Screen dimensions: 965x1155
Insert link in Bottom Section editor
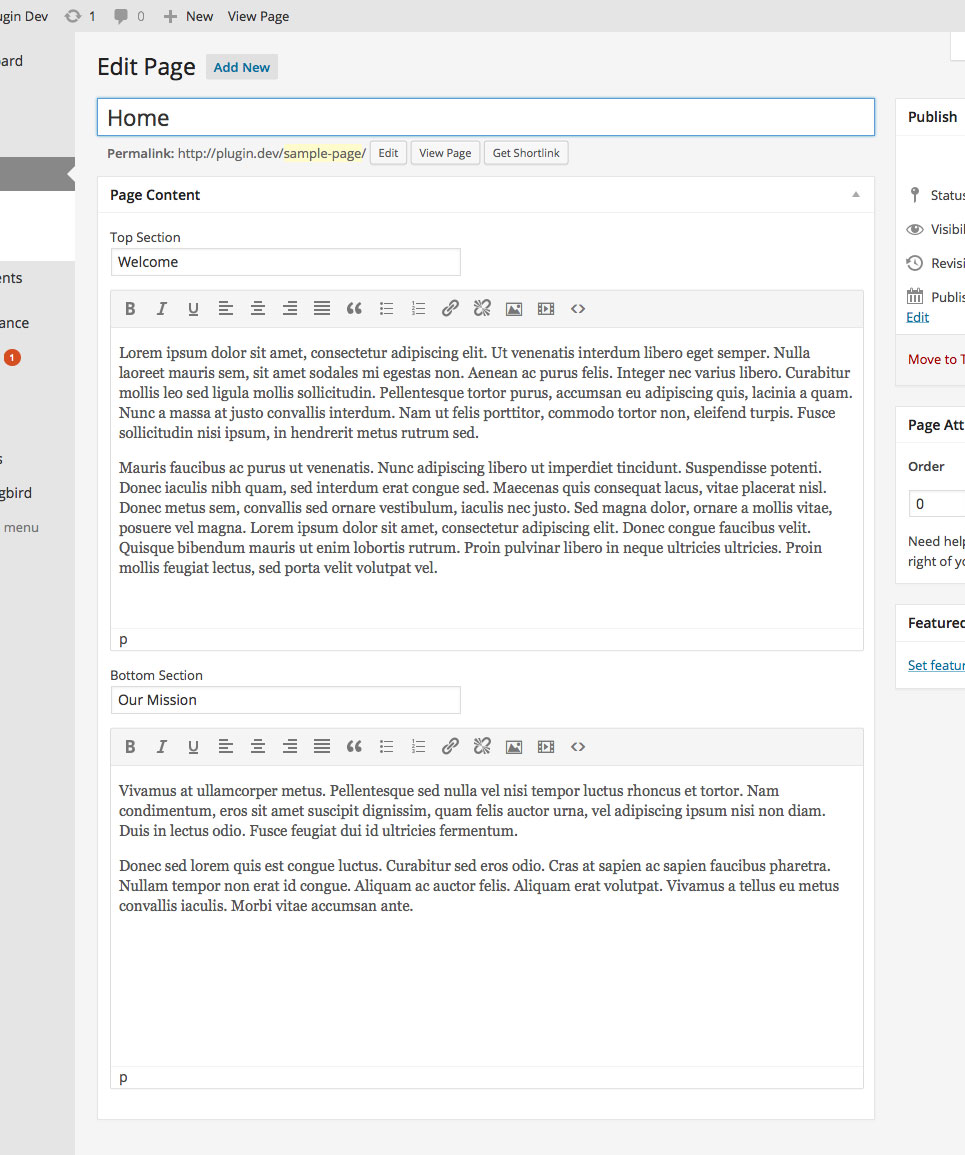[450, 747]
